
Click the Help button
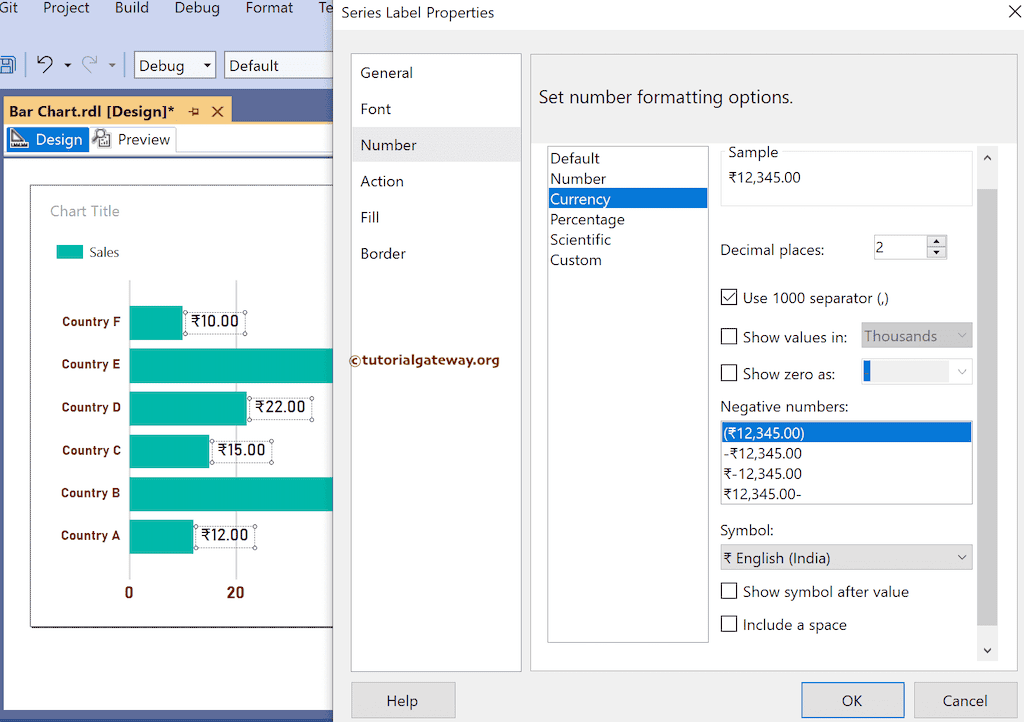tap(403, 700)
